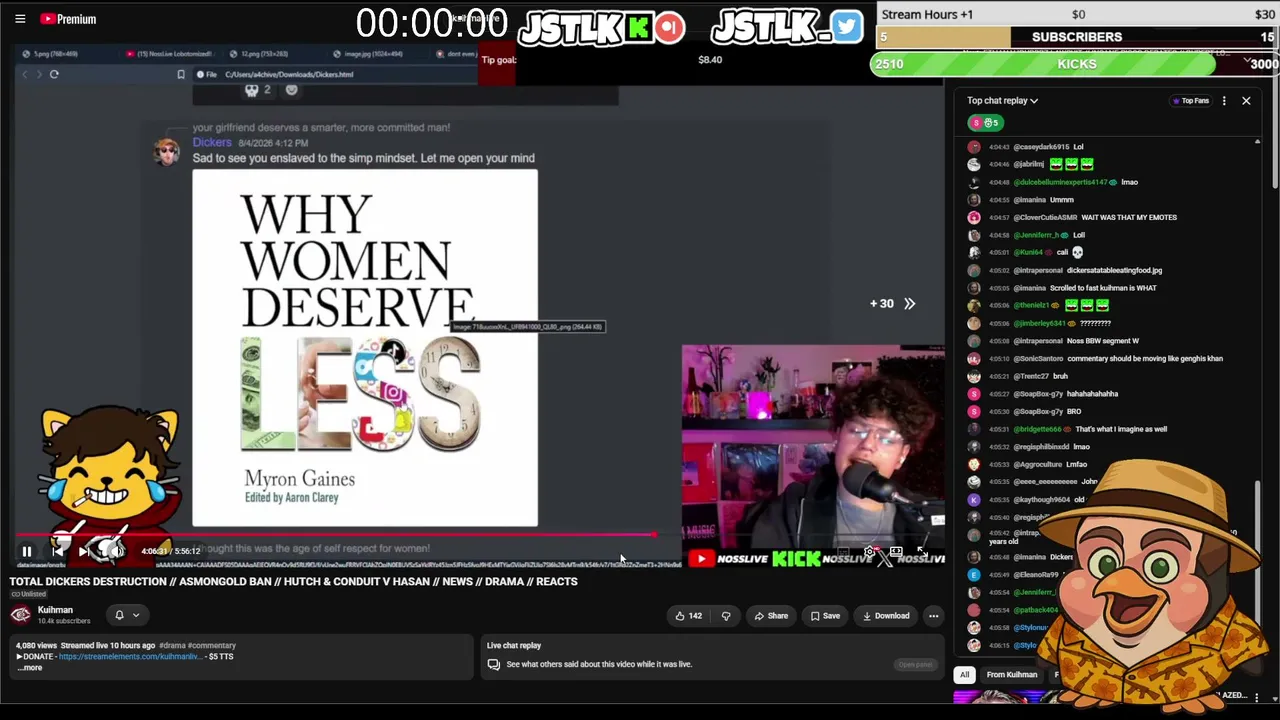Pause the video playback
The width and height of the screenshot is (1280, 720).
pyautogui.click(x=27, y=551)
